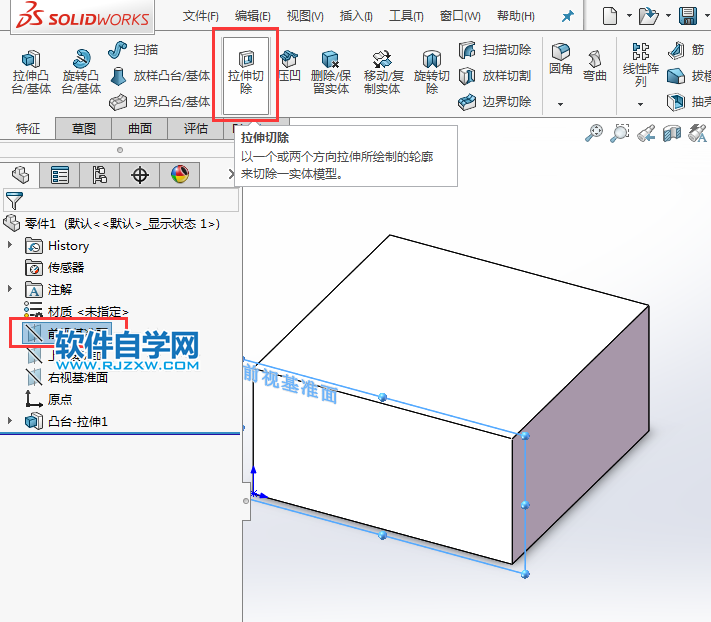Switch to the 曲面 ribbon tab
The image size is (711, 622).
coord(140,129)
